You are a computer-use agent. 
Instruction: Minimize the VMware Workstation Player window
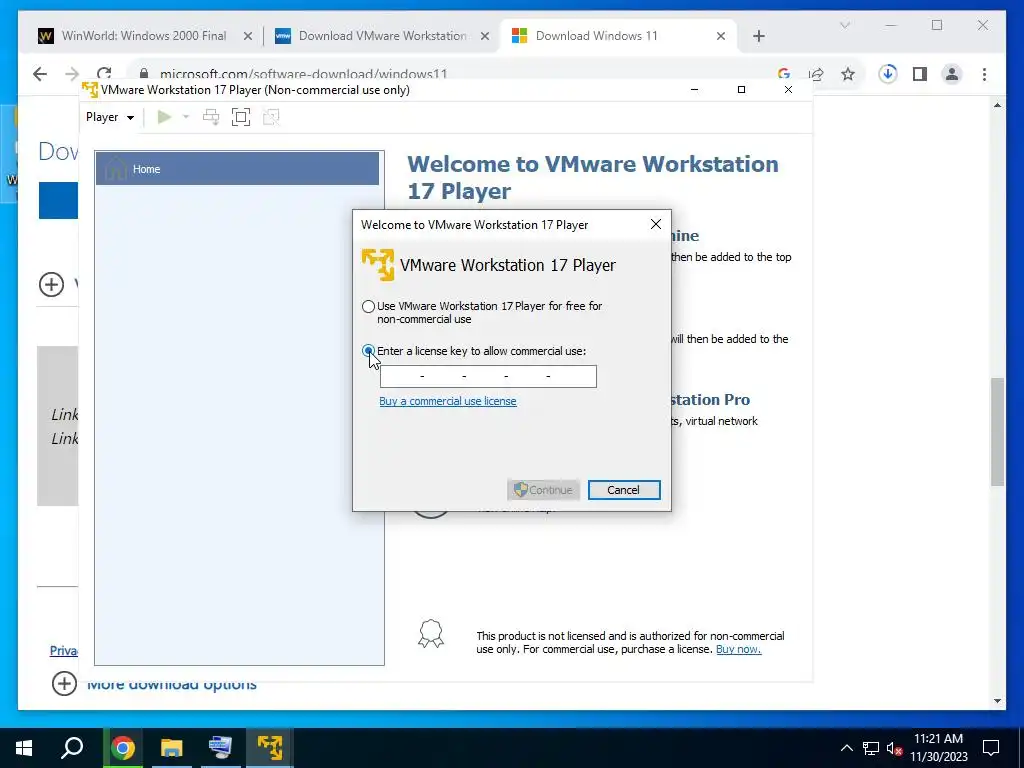(x=694, y=89)
